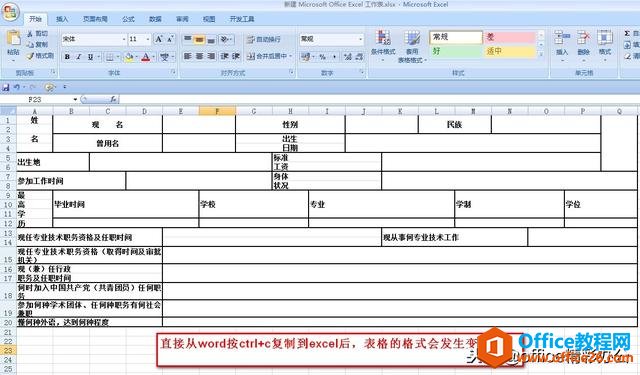Switch to the Data (数据) tab
This screenshot has width=640, height=375.
[155, 19]
